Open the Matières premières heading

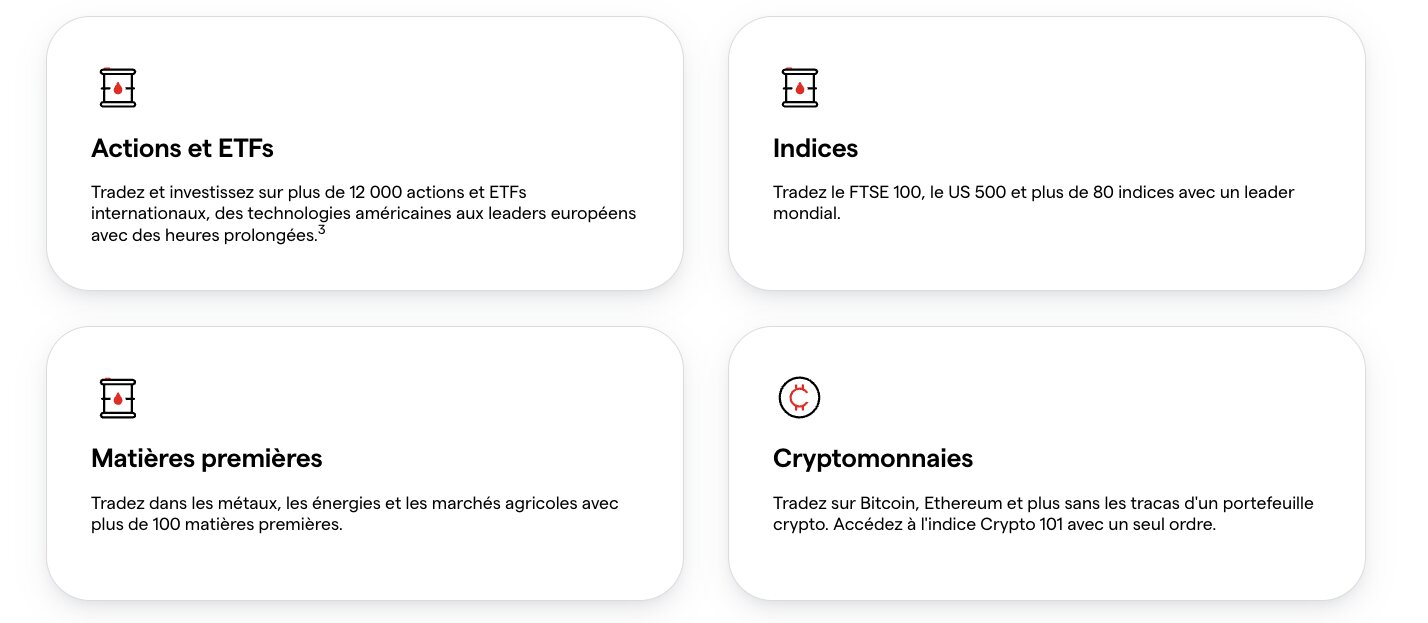pos(206,459)
